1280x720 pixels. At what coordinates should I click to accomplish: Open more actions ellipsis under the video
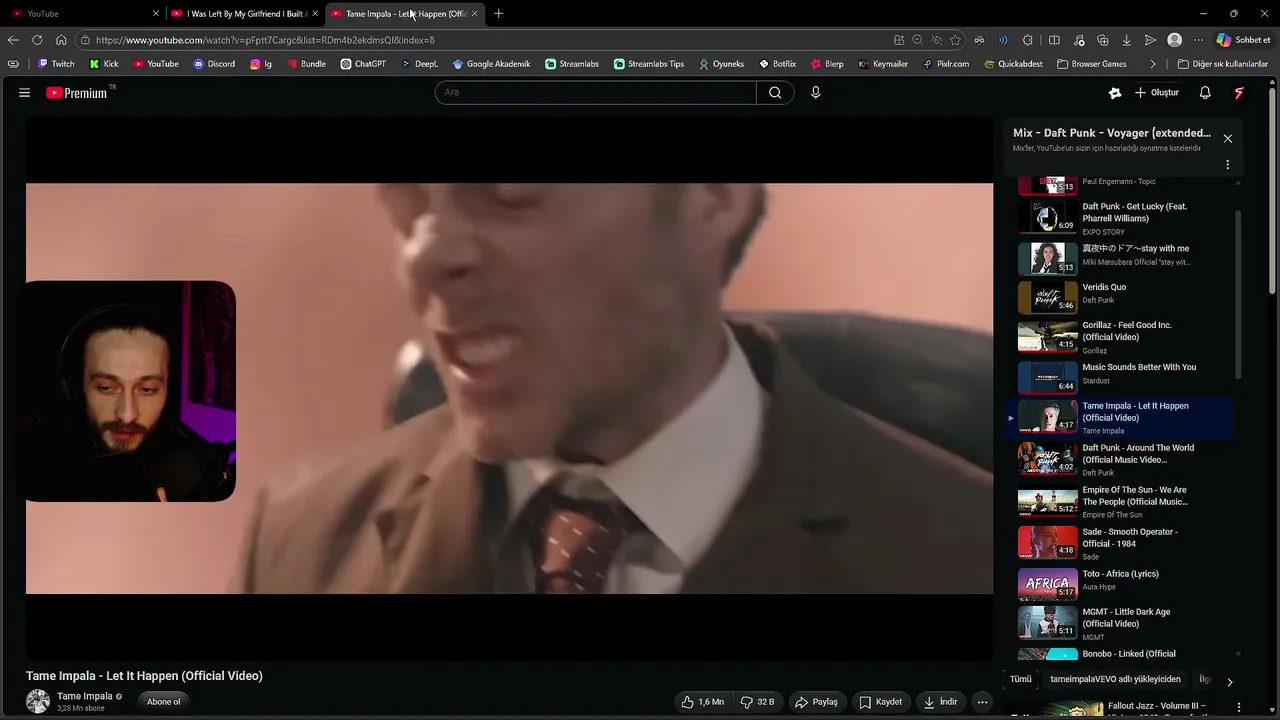pyautogui.click(x=982, y=702)
